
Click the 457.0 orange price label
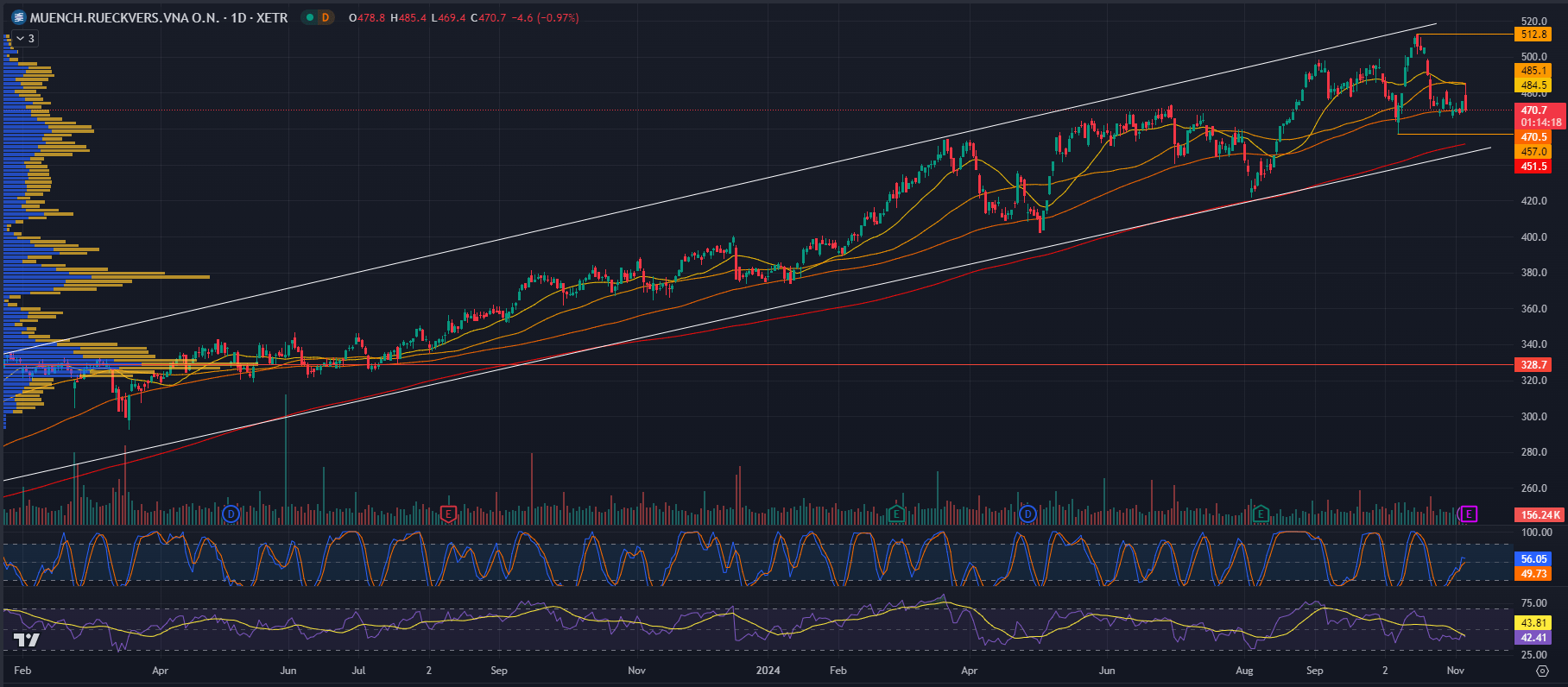[1533, 152]
